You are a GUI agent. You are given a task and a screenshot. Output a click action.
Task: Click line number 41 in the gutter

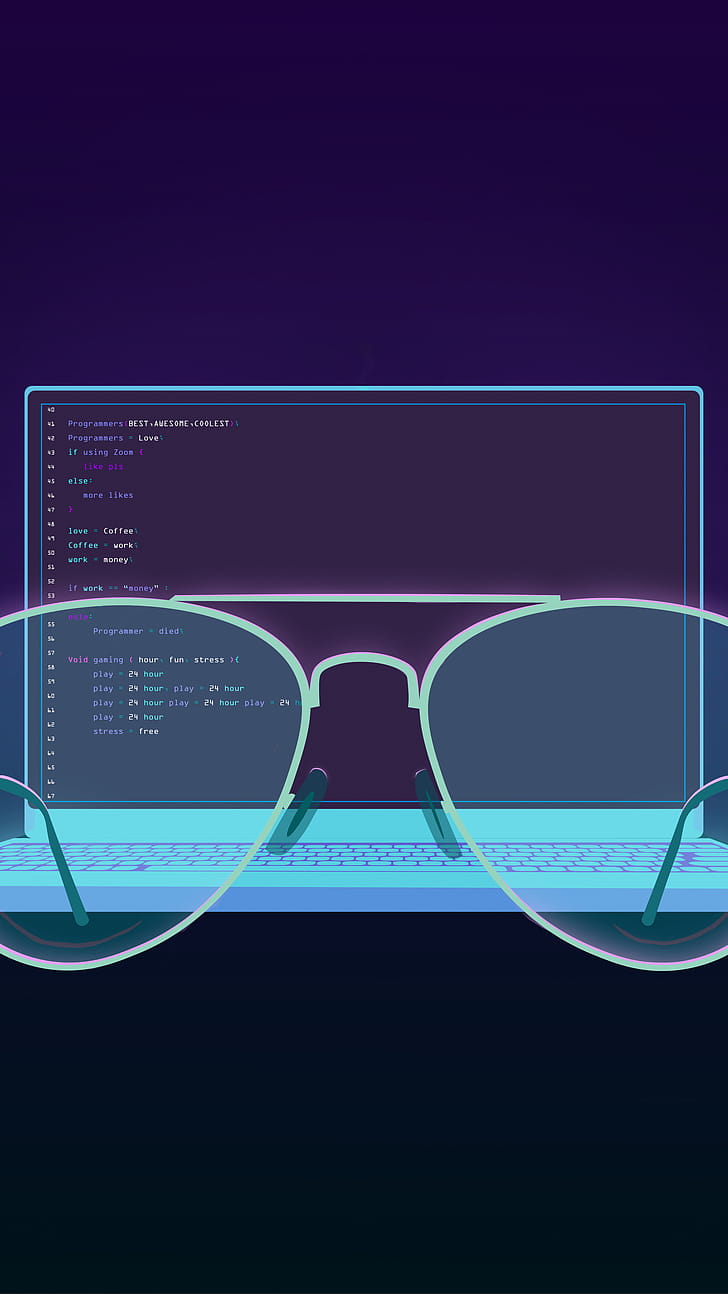(x=51, y=424)
